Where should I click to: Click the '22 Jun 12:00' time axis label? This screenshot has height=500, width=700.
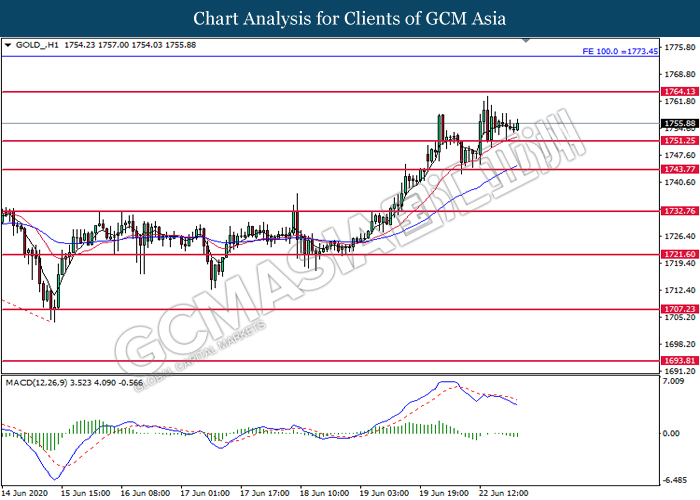click(504, 493)
